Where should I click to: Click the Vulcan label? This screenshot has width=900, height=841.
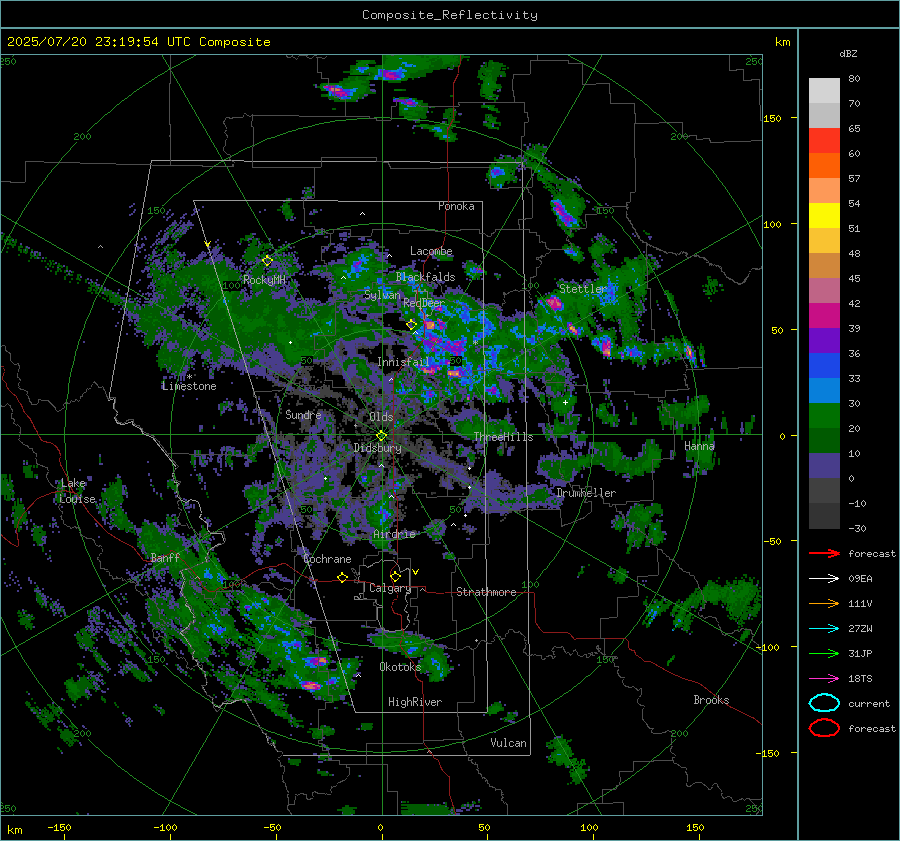coord(509,742)
